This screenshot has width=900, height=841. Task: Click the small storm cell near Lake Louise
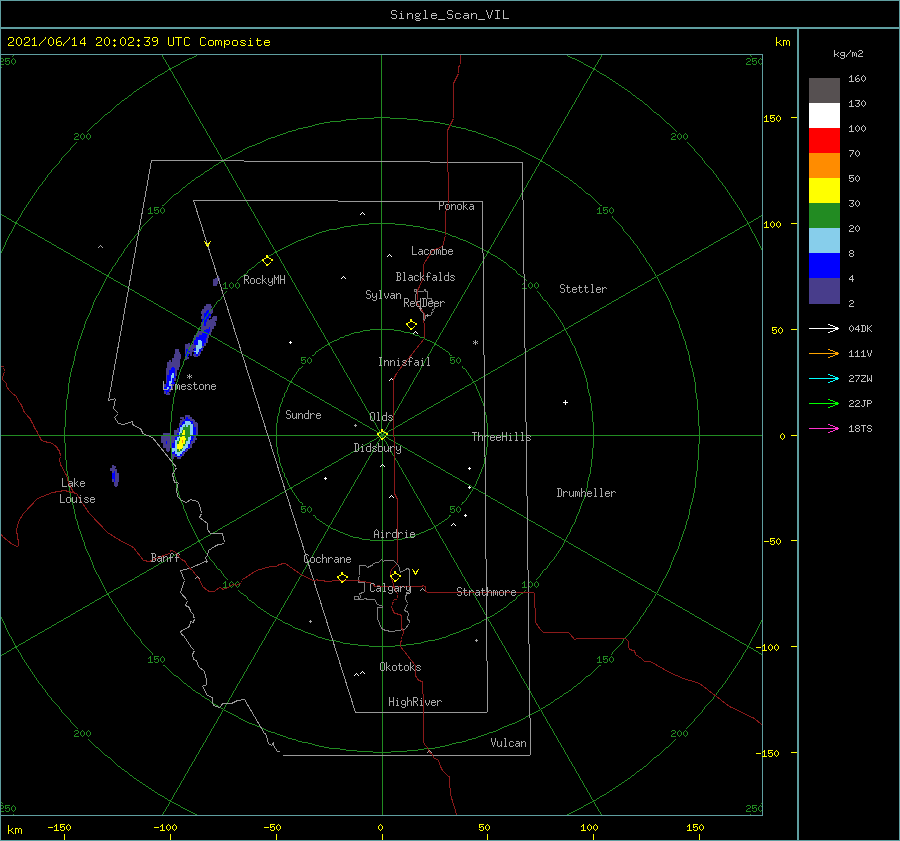(115, 476)
